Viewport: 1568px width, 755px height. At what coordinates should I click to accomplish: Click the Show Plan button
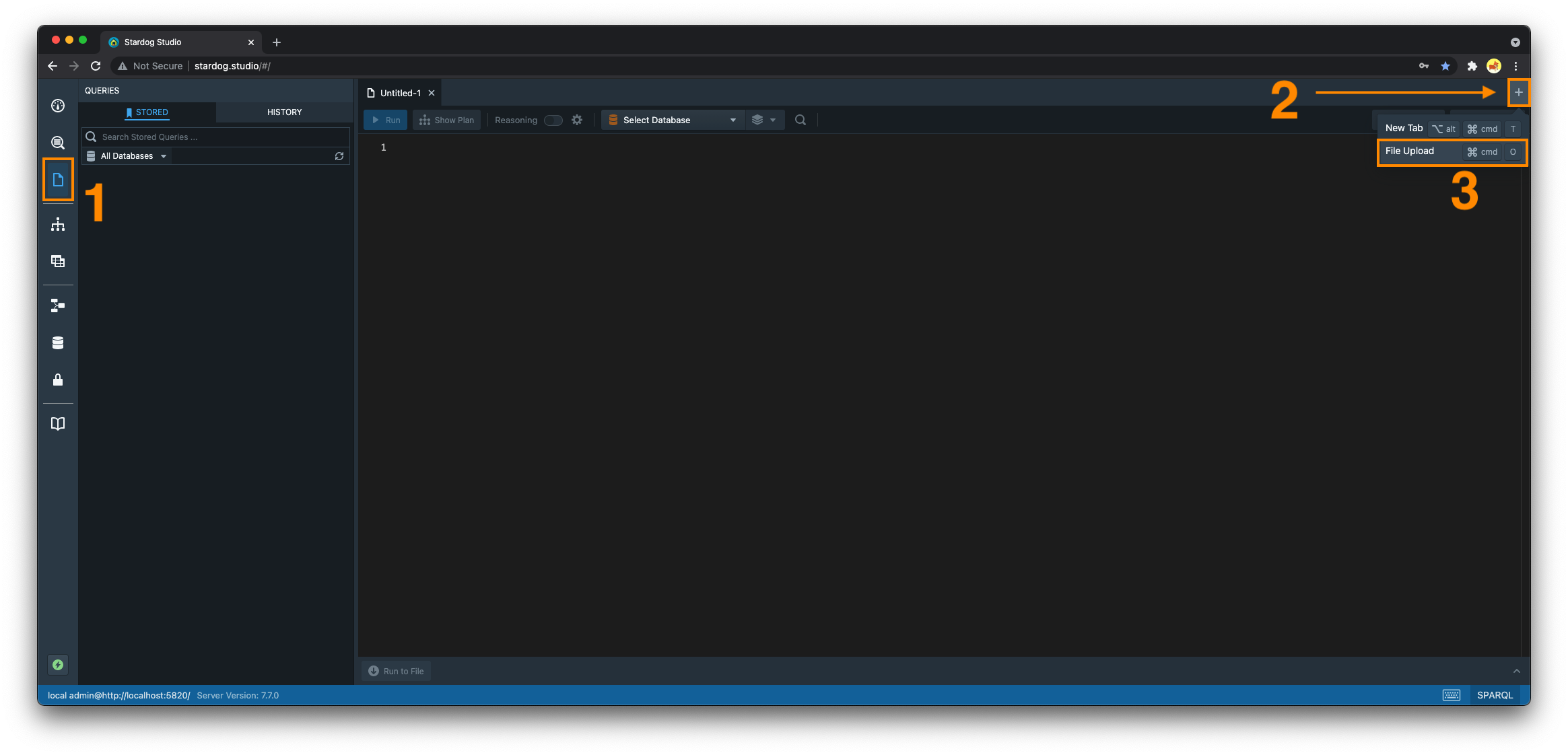tap(447, 120)
